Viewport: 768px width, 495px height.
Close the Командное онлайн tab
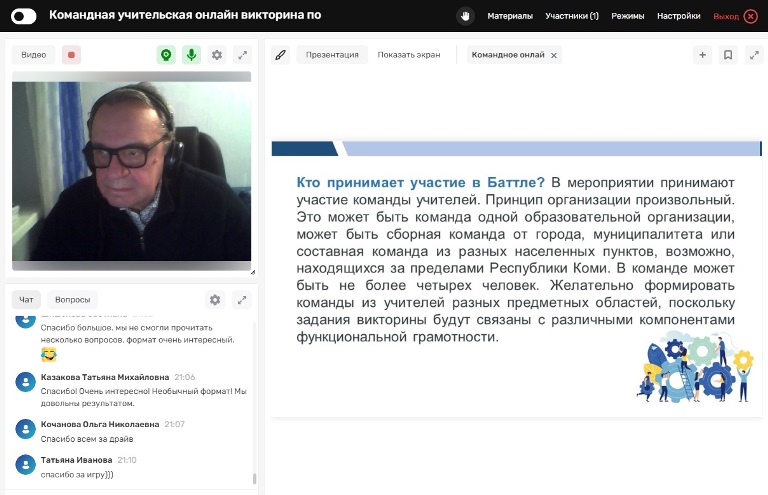[x=554, y=55]
